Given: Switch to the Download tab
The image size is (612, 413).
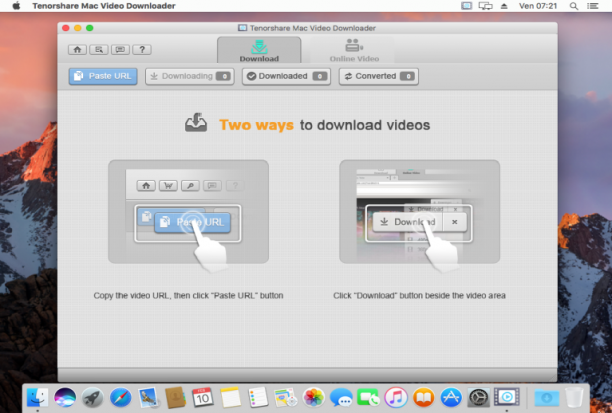Looking at the screenshot, I should tap(259, 50).
